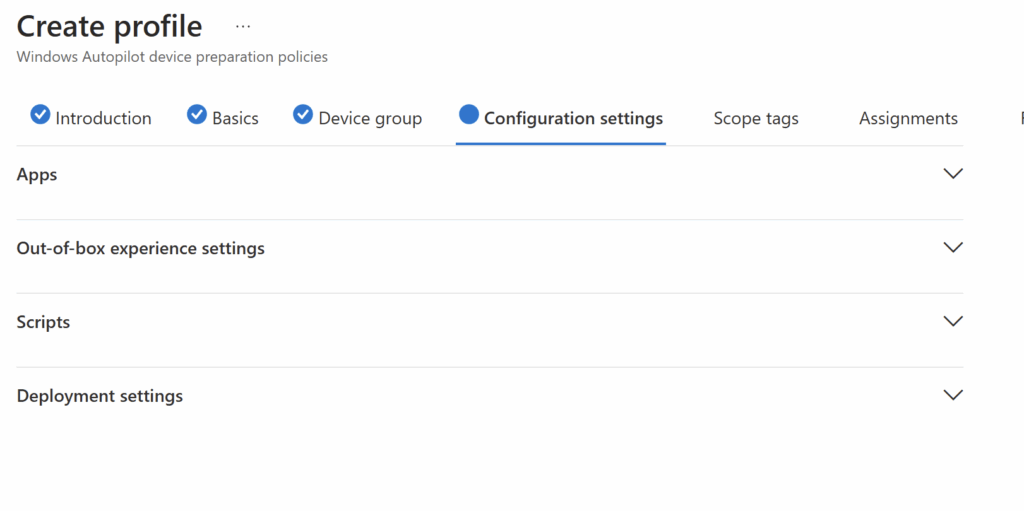The width and height of the screenshot is (1024, 511).
Task: Go to the Basics tab
Action: tap(235, 118)
